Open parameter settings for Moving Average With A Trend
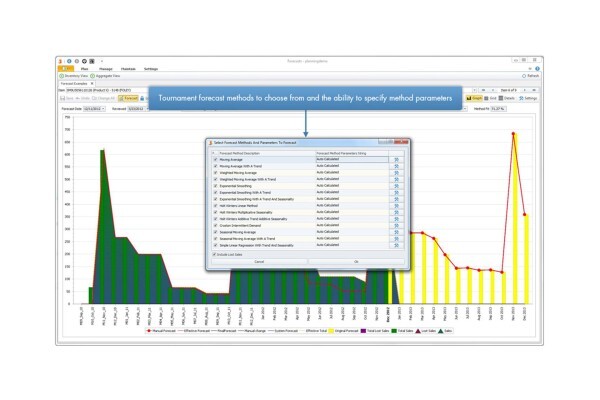 [396, 166]
